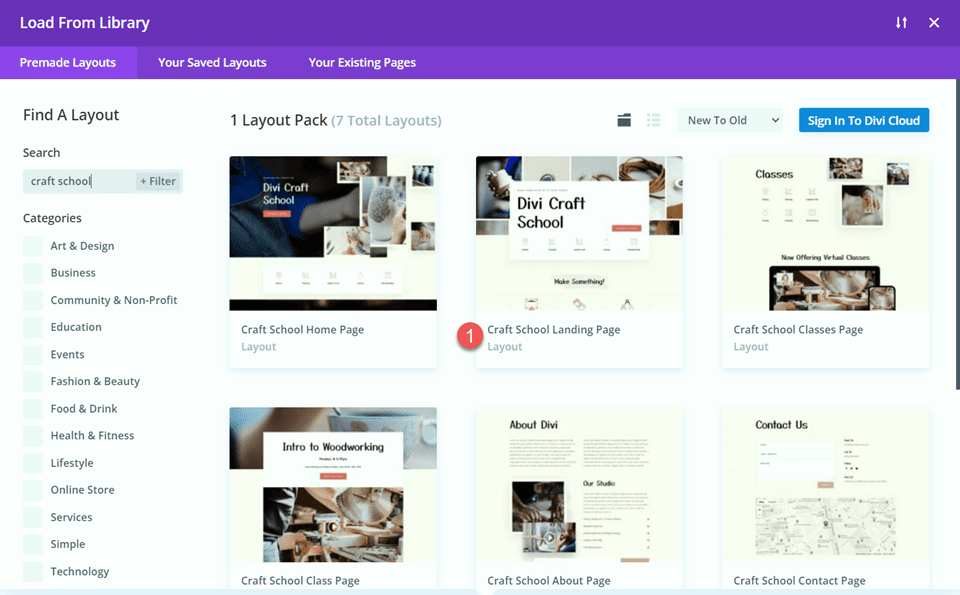The width and height of the screenshot is (960, 595).
Task: Open the Premade Layouts tab
Action: tap(68, 62)
